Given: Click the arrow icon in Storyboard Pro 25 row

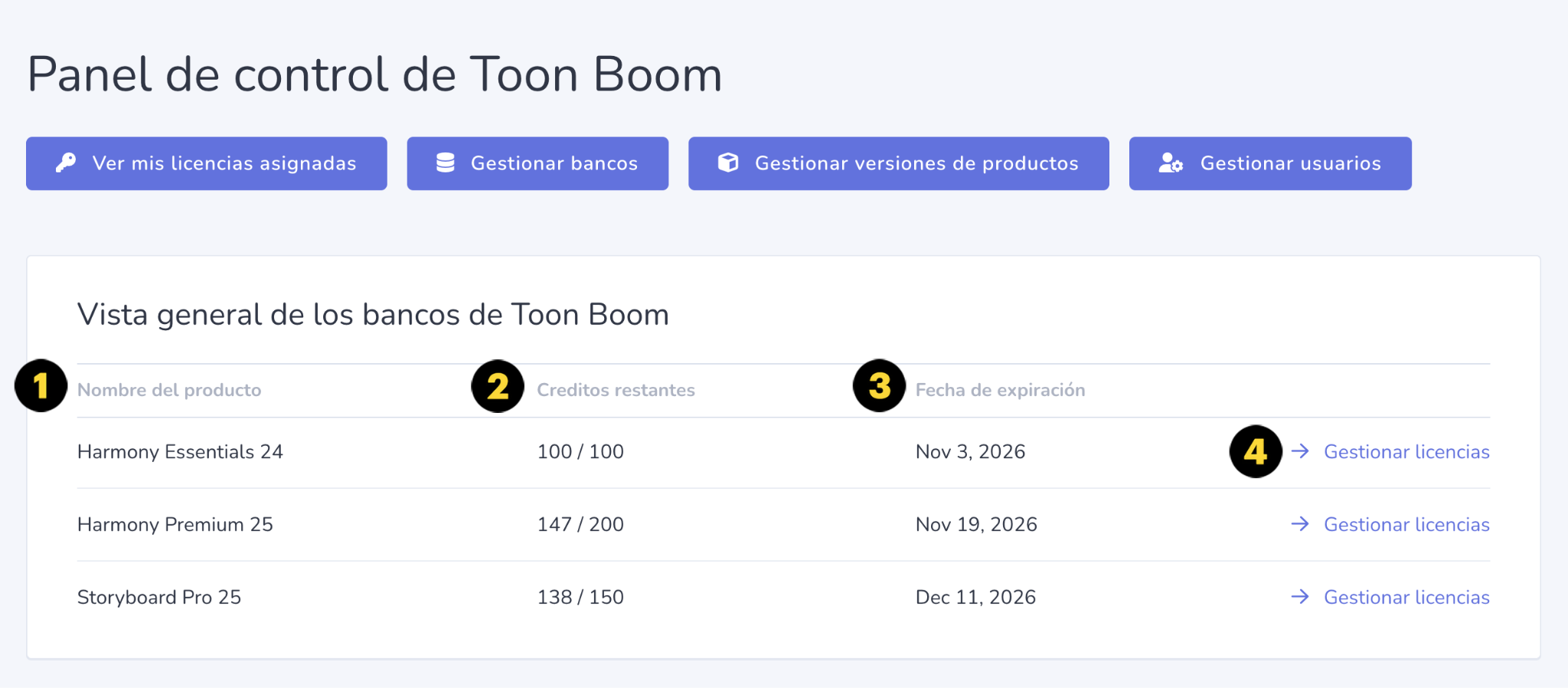Looking at the screenshot, I should click(x=1300, y=597).
